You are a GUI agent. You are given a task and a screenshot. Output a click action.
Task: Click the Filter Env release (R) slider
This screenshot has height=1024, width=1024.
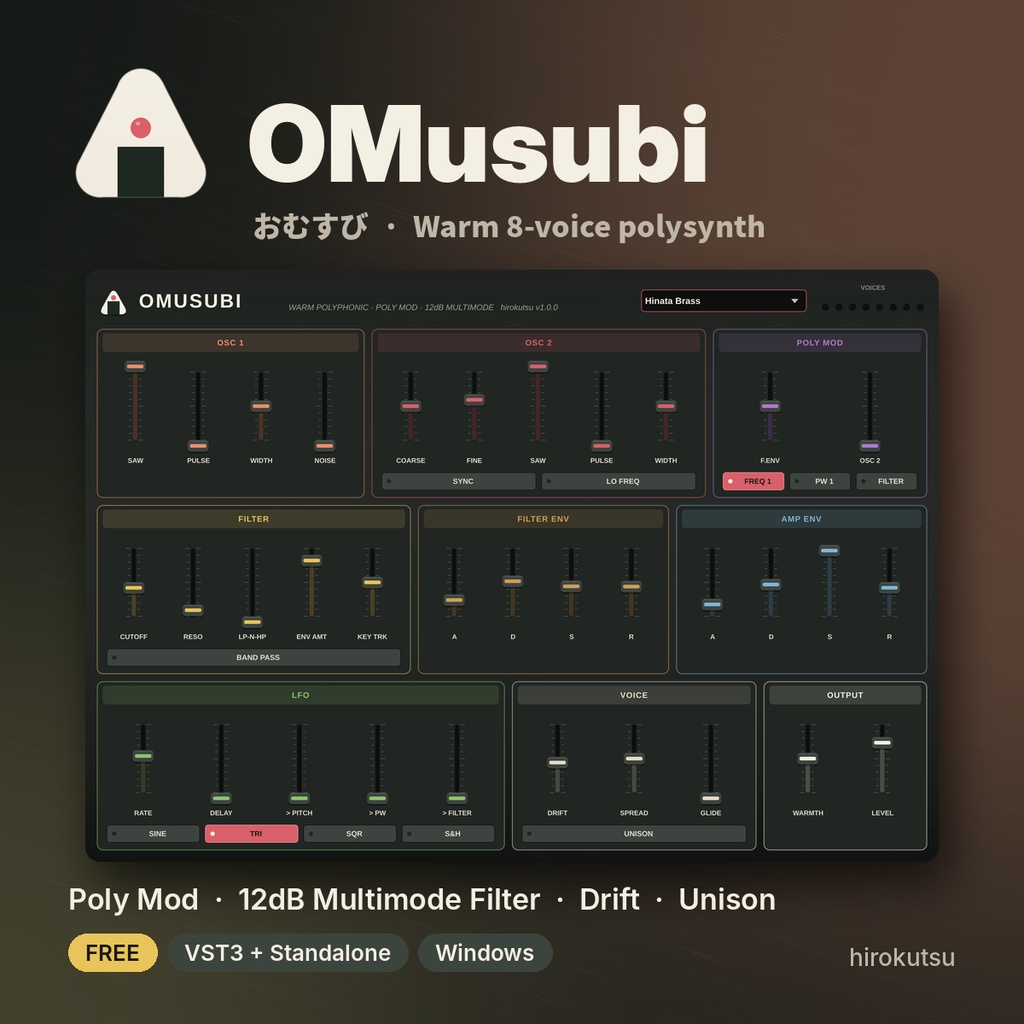click(631, 586)
